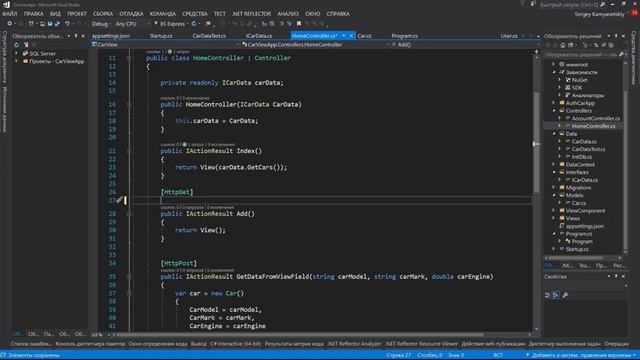Open the CarView project navigation dropdown

(x=166, y=44)
